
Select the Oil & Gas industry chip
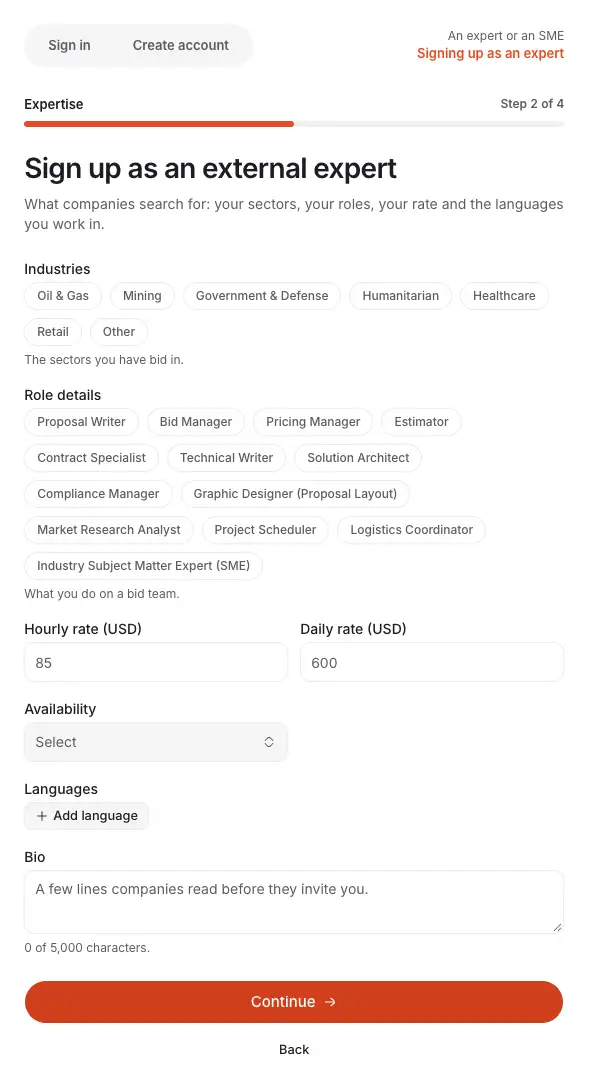[63, 296]
